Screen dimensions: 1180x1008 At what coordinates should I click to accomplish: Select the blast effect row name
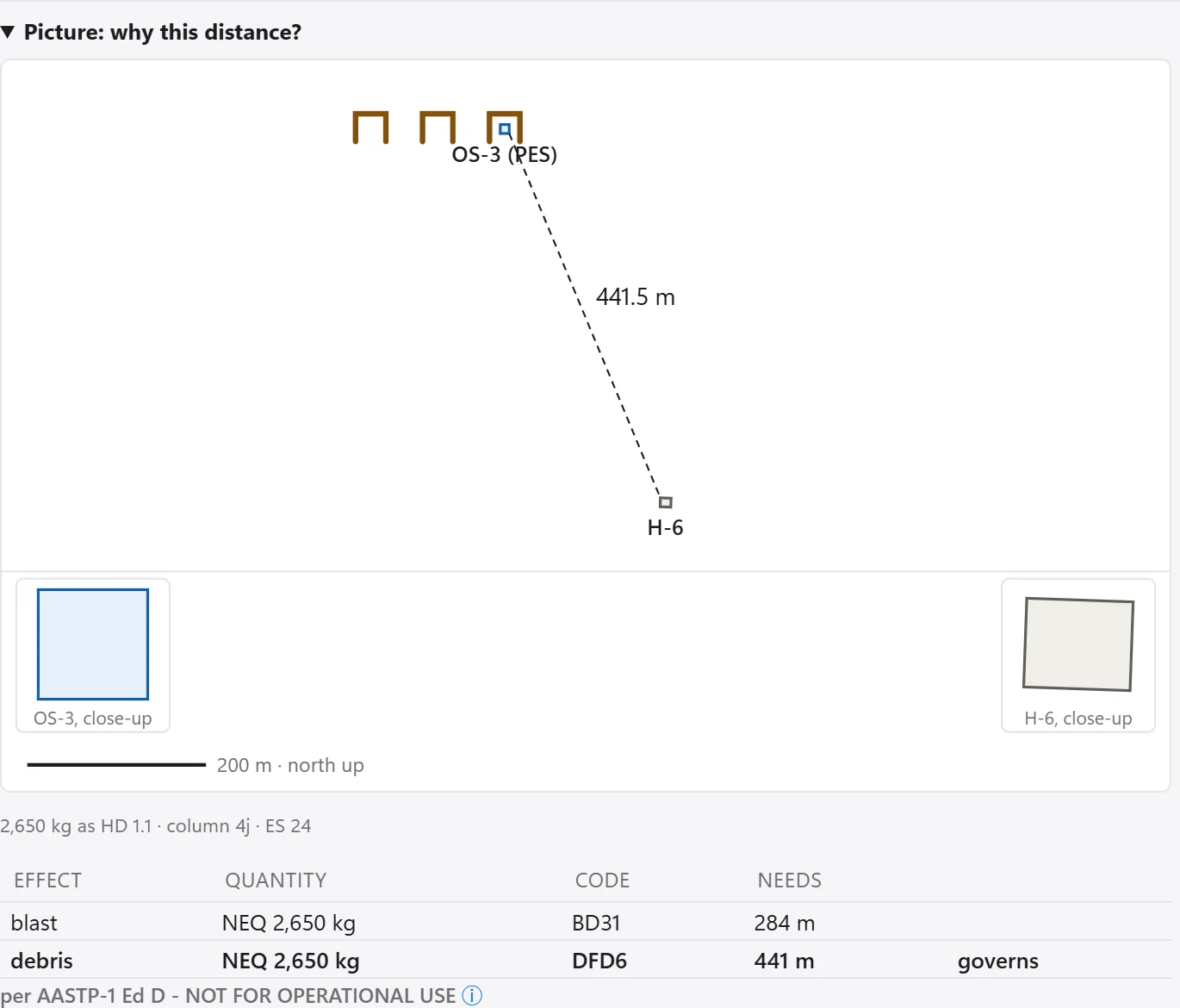34,923
